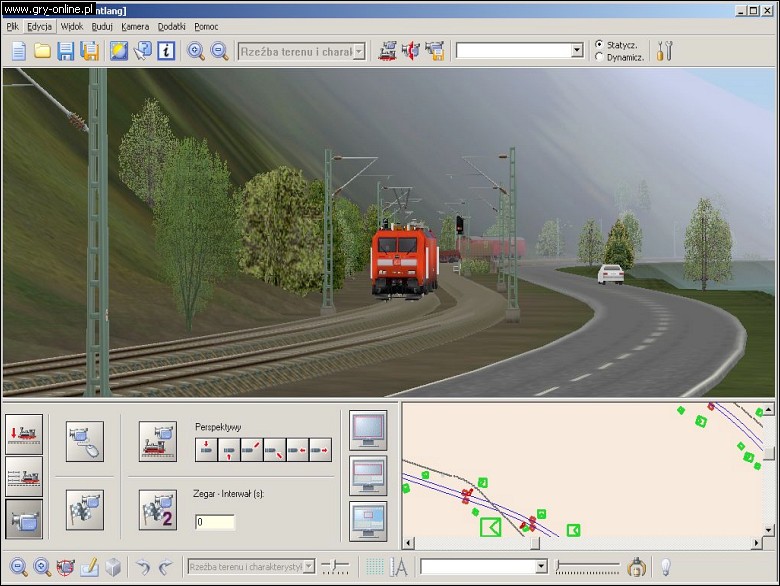The width and height of the screenshot is (780, 586).
Task: Open the Kamera menu
Action: click(x=135, y=26)
